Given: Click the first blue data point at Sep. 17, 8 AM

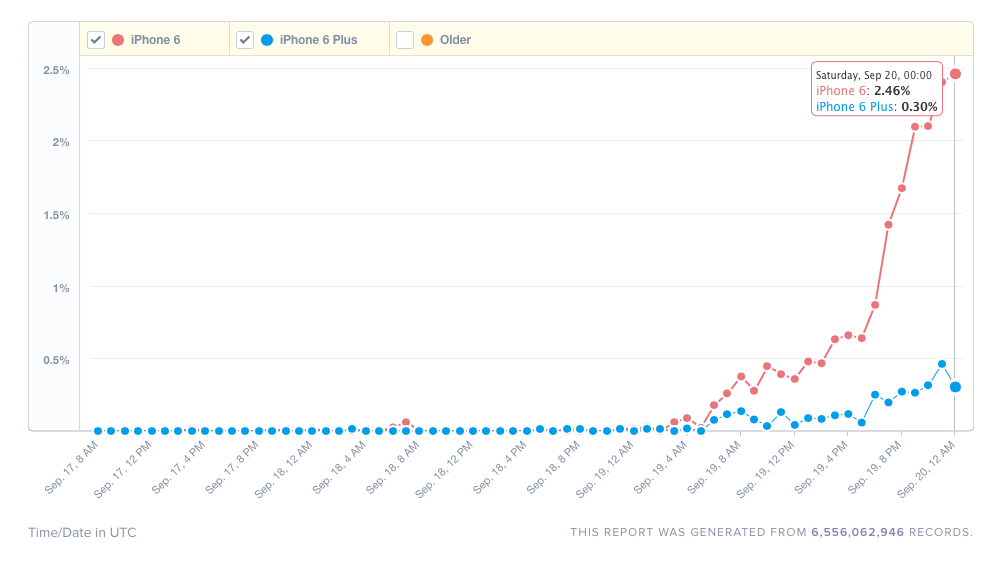Looking at the screenshot, I should [98, 431].
